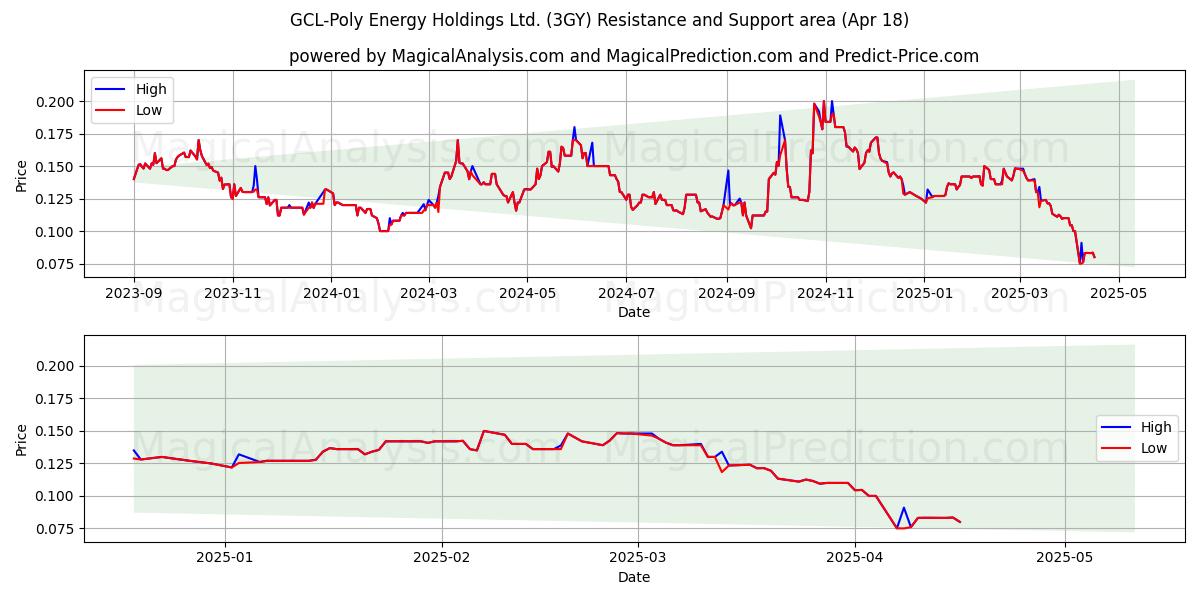Click the '2024-11' tick label
The height and width of the screenshot is (600, 1200).
825,293
